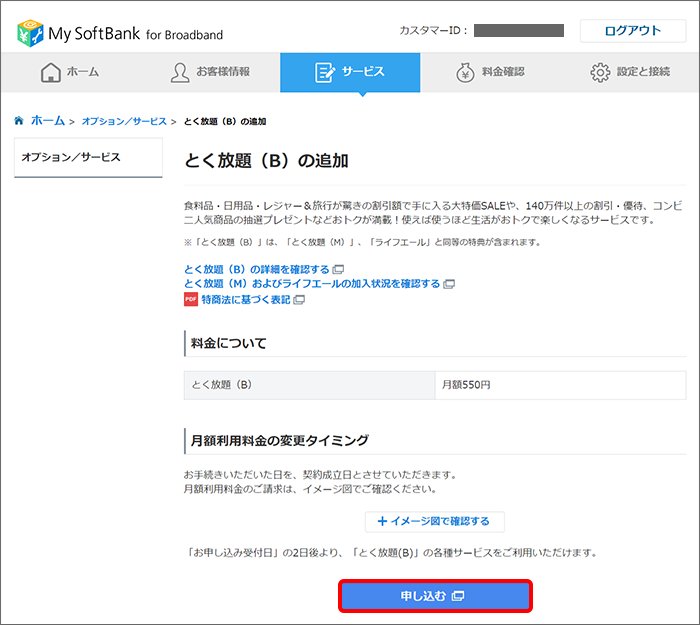The width and height of the screenshot is (700, 625).
Task: Click the 料金について section heading
Action: [229, 343]
